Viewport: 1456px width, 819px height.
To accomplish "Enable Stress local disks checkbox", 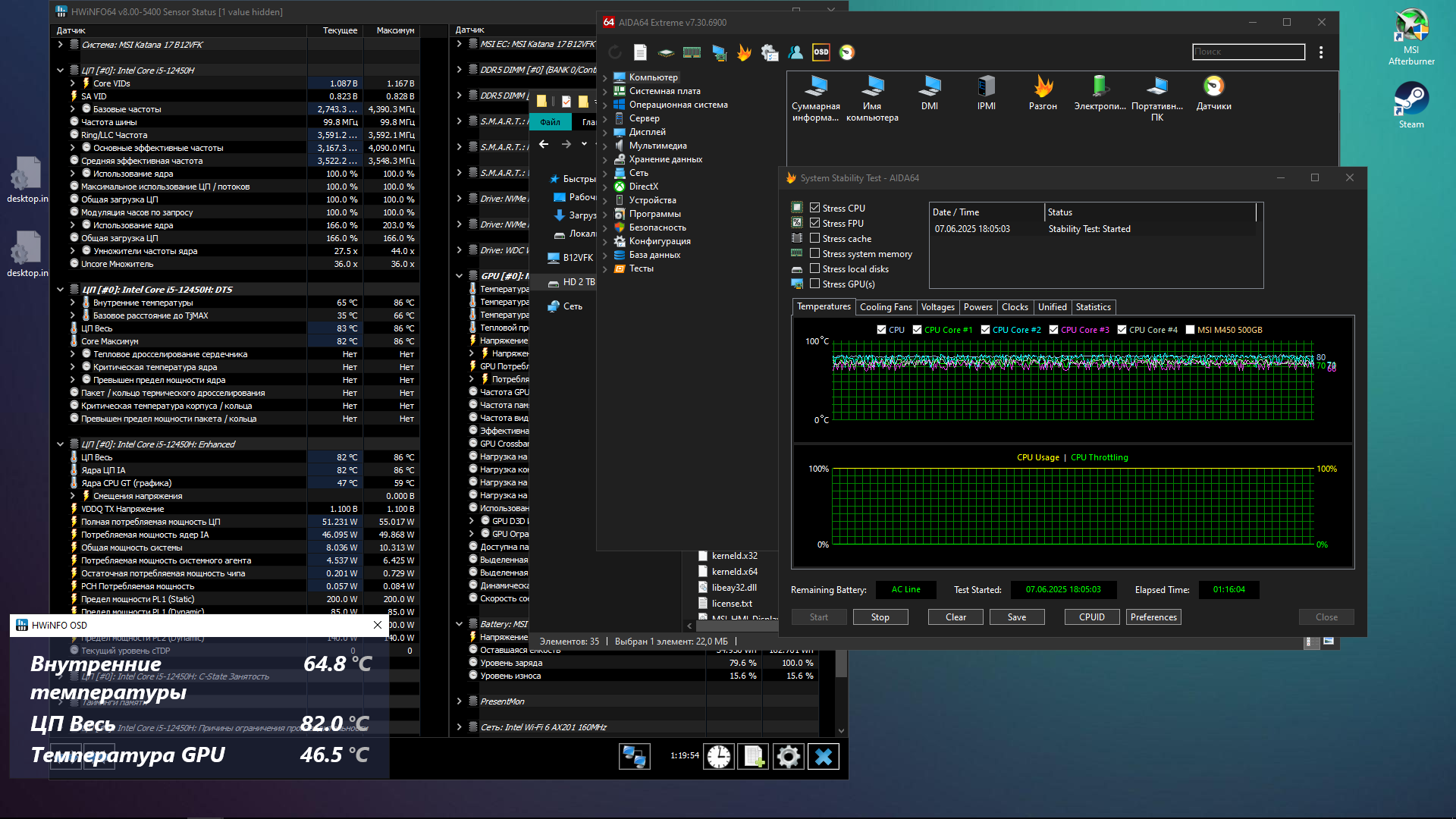I will [x=814, y=268].
